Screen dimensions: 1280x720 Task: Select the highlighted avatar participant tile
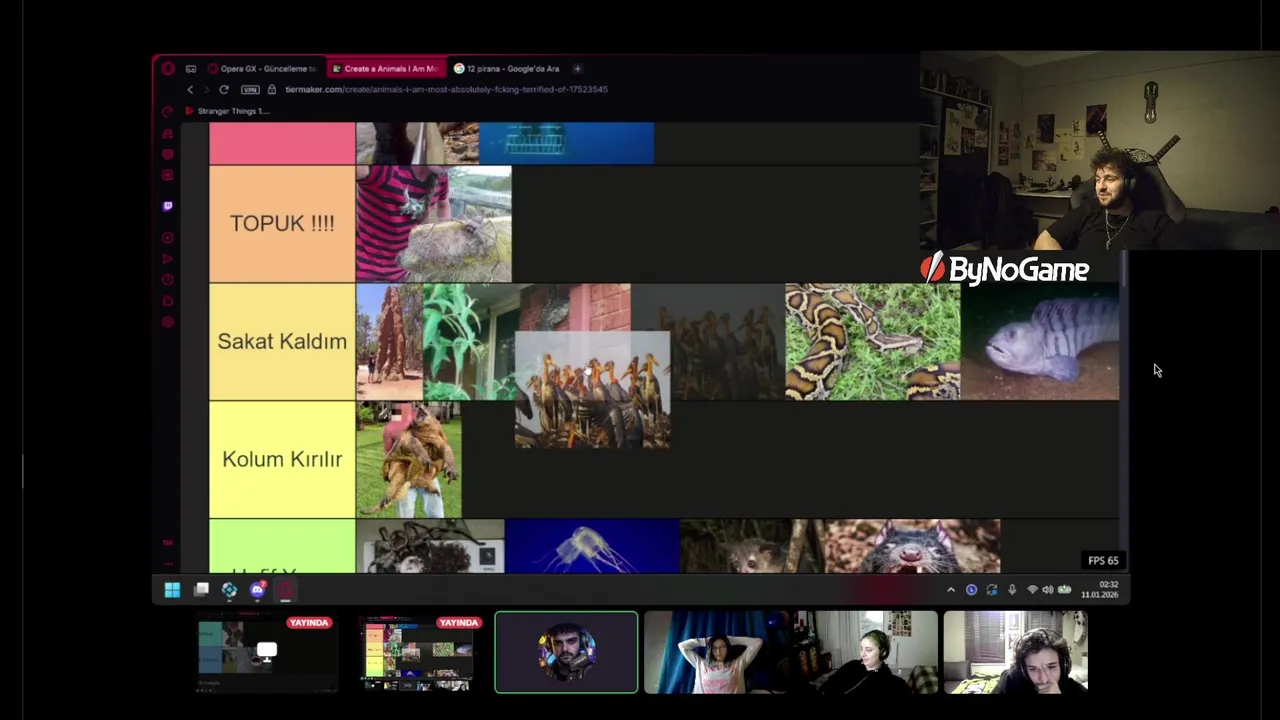(566, 653)
